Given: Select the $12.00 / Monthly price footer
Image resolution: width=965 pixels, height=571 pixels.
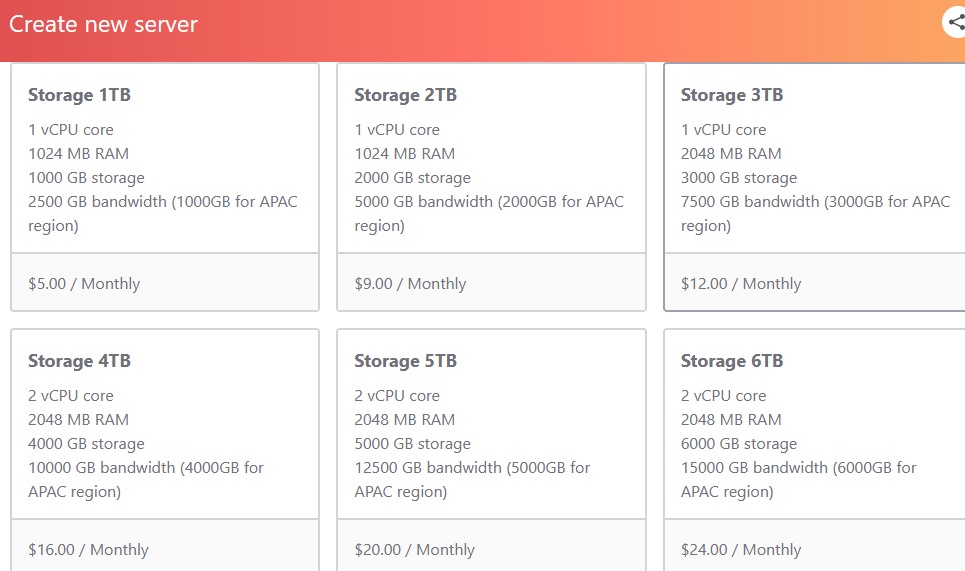Looking at the screenshot, I should tap(741, 283).
